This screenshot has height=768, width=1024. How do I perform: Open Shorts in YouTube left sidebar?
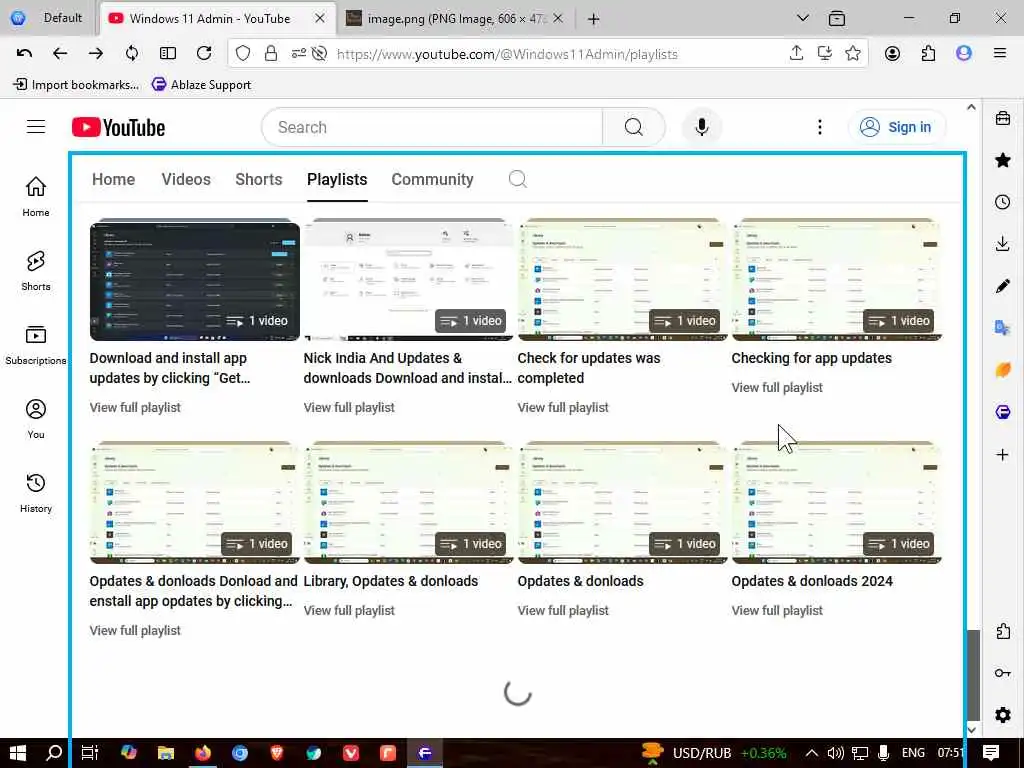(x=36, y=270)
